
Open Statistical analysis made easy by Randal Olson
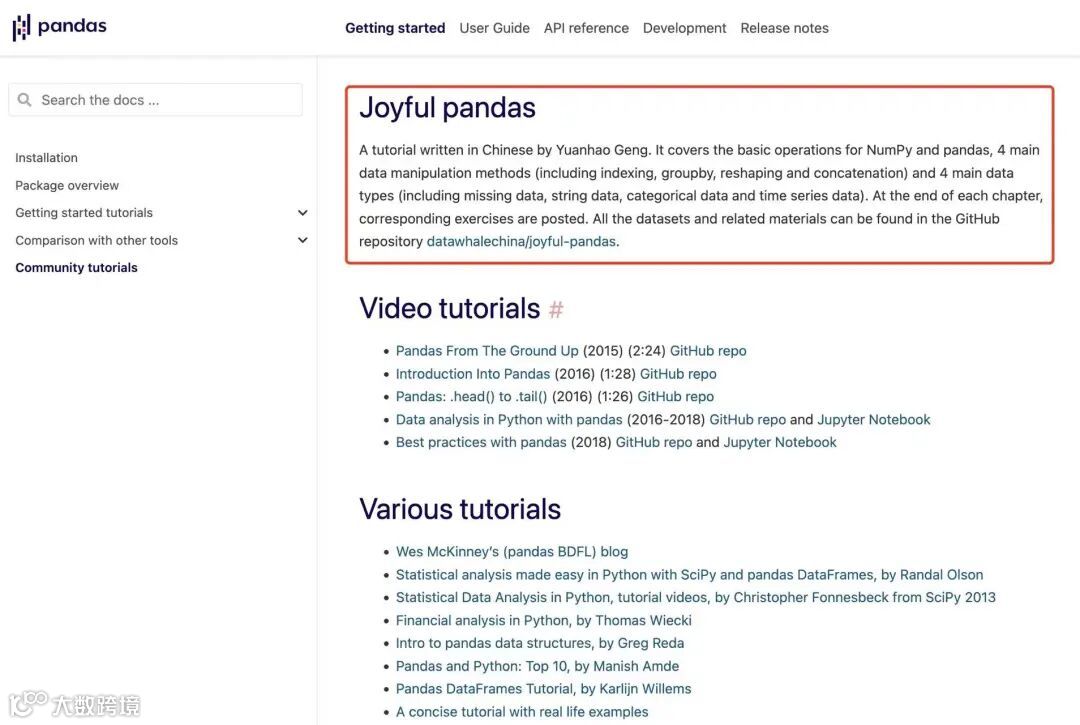[x=689, y=575]
